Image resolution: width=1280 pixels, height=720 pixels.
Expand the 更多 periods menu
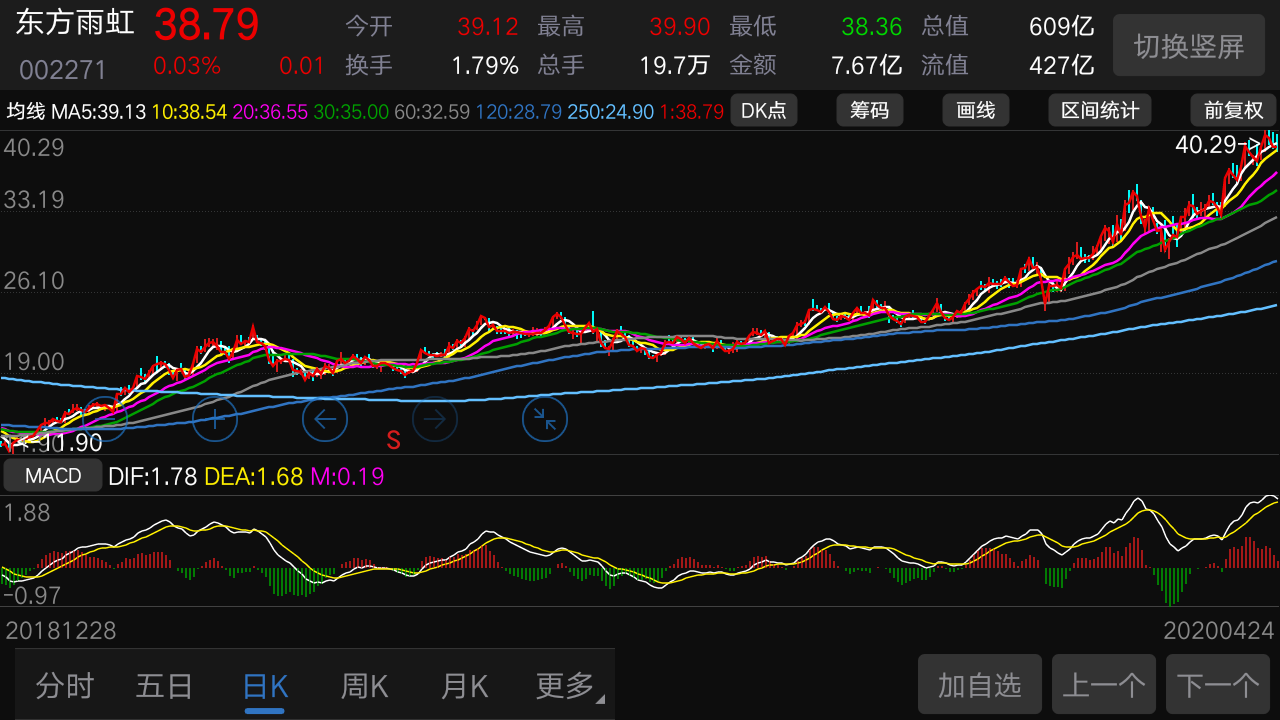(x=570, y=686)
